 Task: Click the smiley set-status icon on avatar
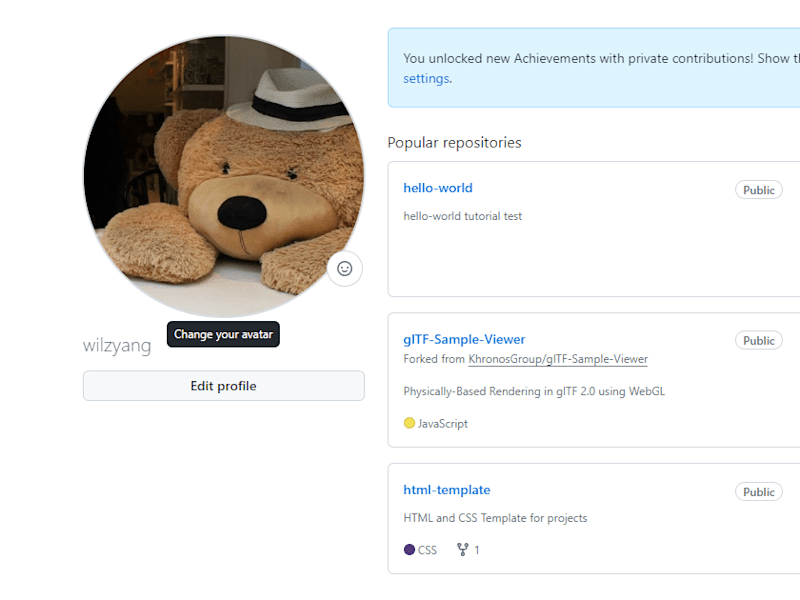[345, 268]
